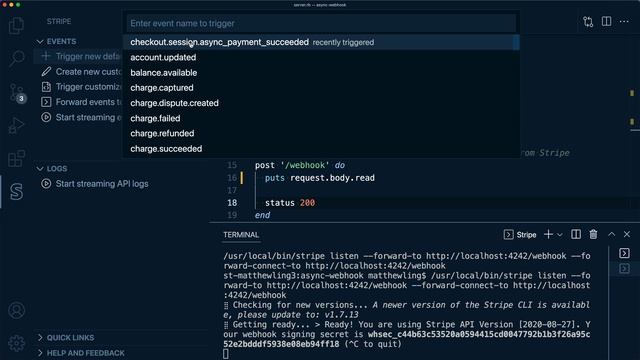The height and width of the screenshot is (360, 640).
Task: Click the plus icon to create new terminal
Action: [548, 234]
